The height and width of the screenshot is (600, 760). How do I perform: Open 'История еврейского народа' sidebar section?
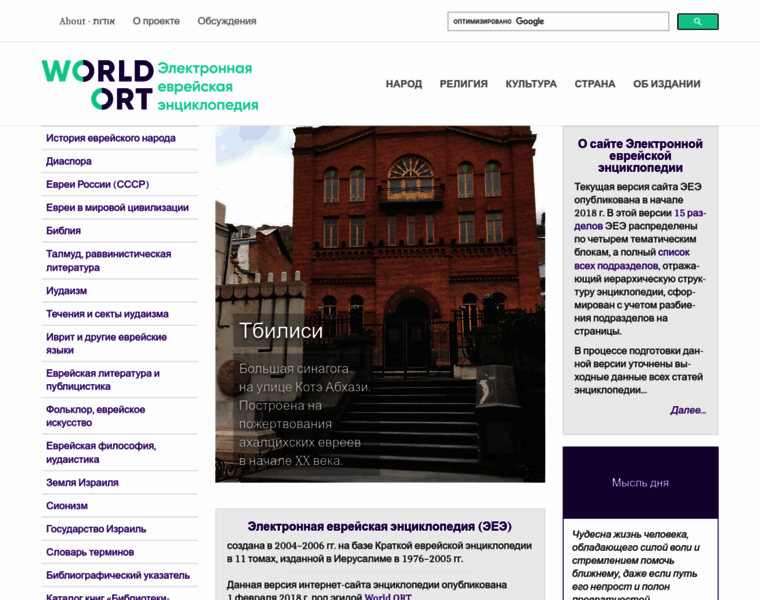[111, 138]
